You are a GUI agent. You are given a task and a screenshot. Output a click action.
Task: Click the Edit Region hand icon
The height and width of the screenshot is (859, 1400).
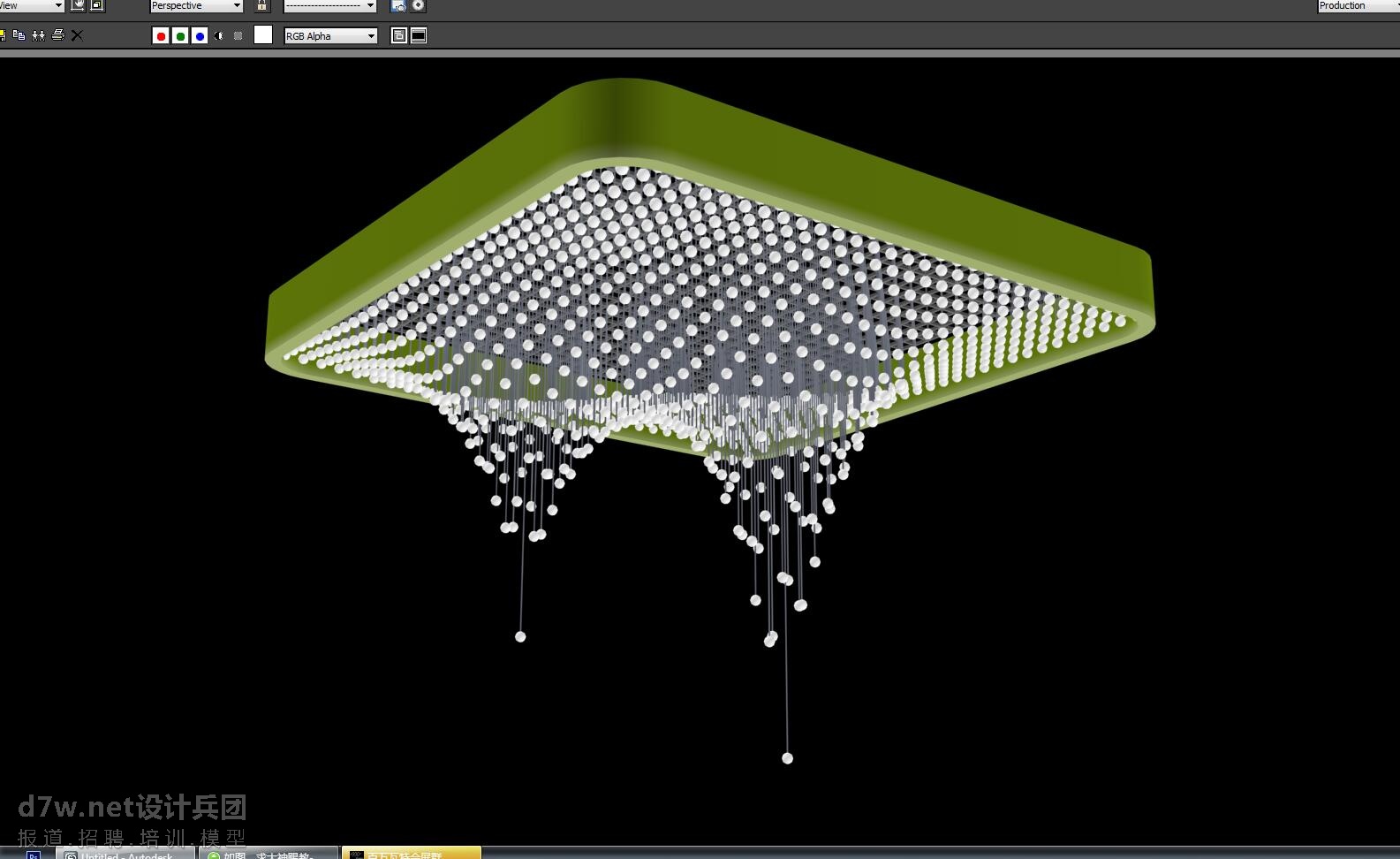[78, 5]
